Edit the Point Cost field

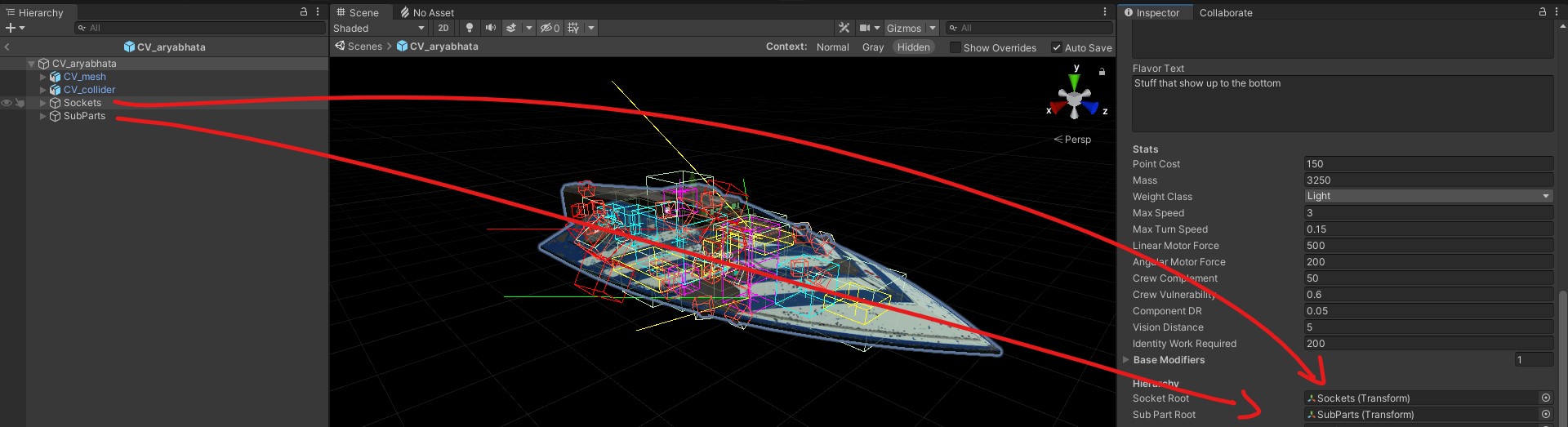[1428, 163]
